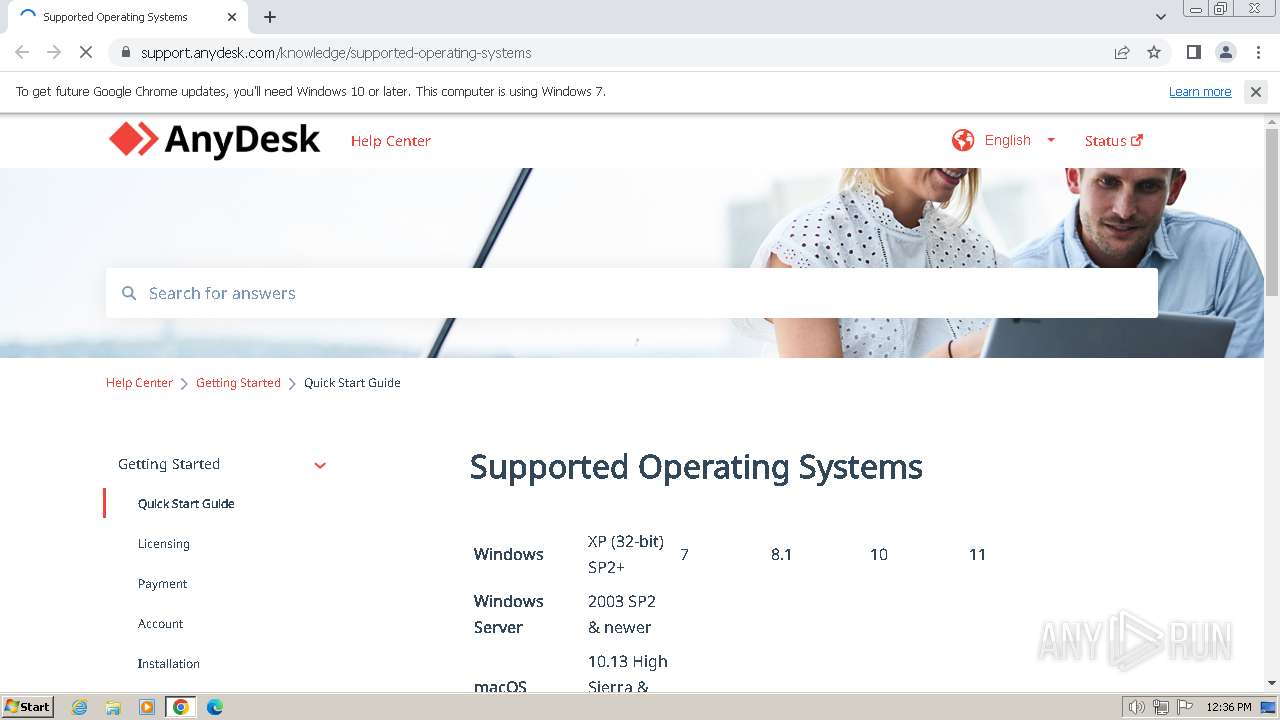The image size is (1280, 720).
Task: Click the Supported Operating Systems heading
Action: 696,467
